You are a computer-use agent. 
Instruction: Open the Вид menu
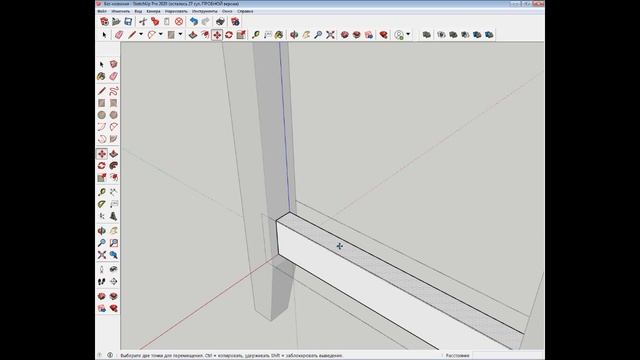click(x=138, y=11)
